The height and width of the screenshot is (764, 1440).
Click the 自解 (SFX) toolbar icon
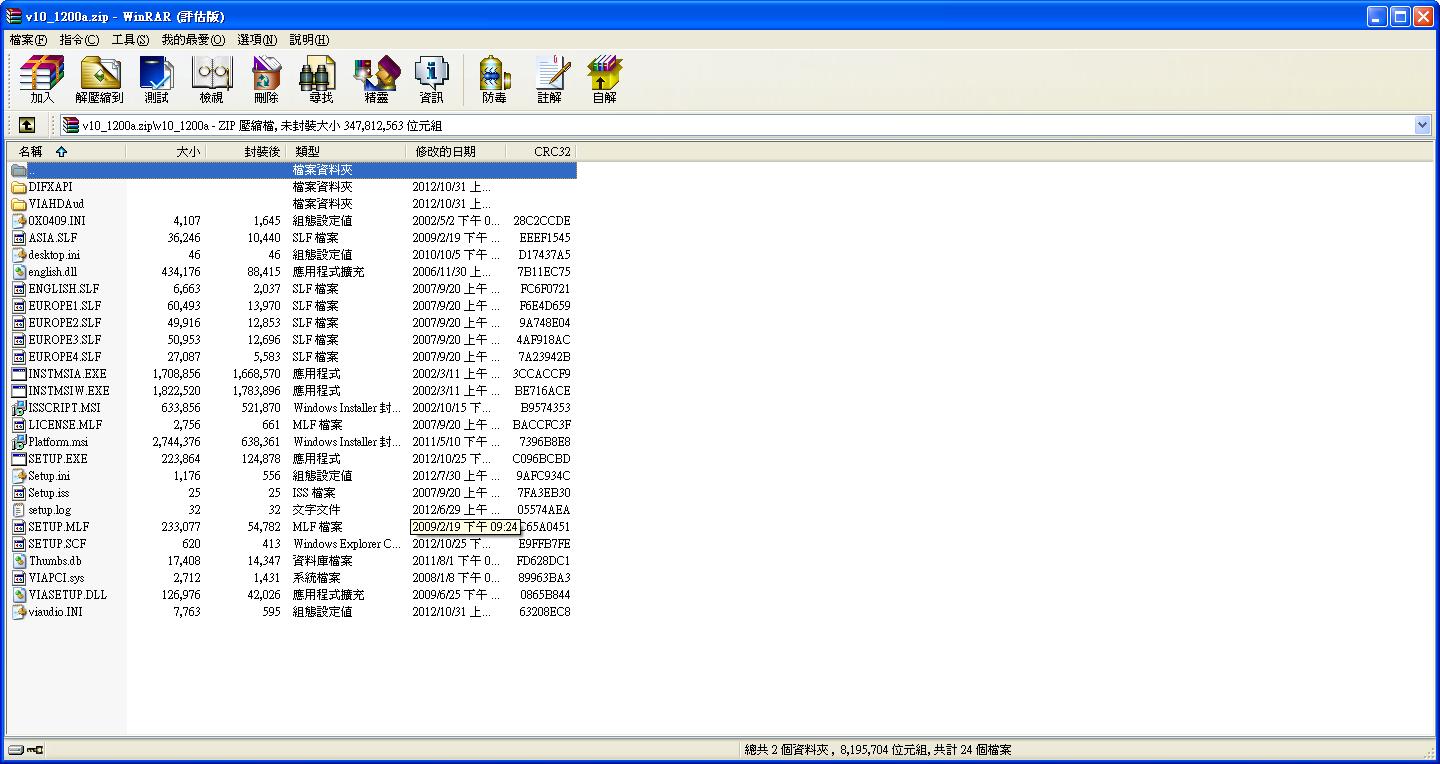click(604, 80)
